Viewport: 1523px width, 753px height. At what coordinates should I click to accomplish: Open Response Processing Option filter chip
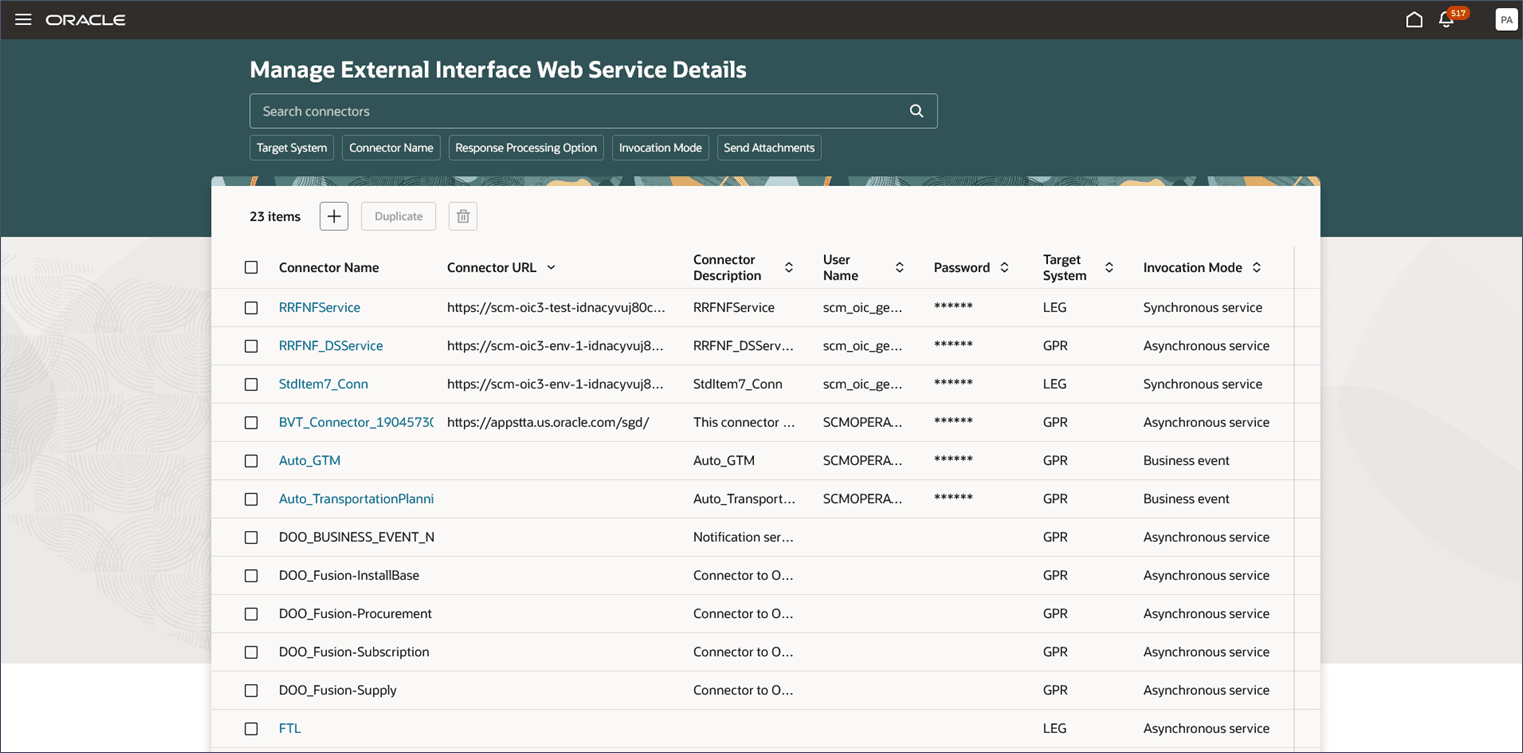[x=526, y=148]
